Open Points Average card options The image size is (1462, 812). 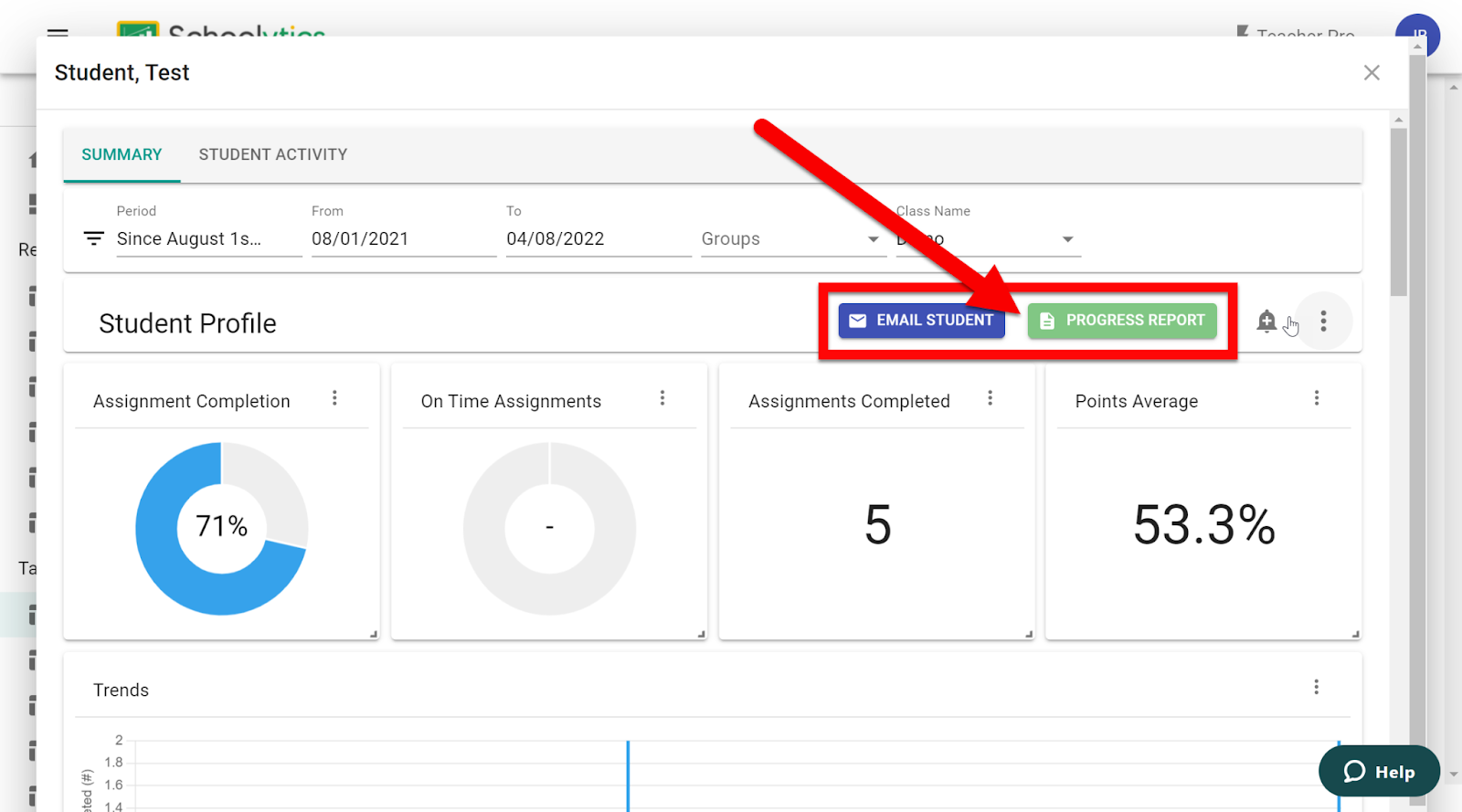(x=1317, y=398)
